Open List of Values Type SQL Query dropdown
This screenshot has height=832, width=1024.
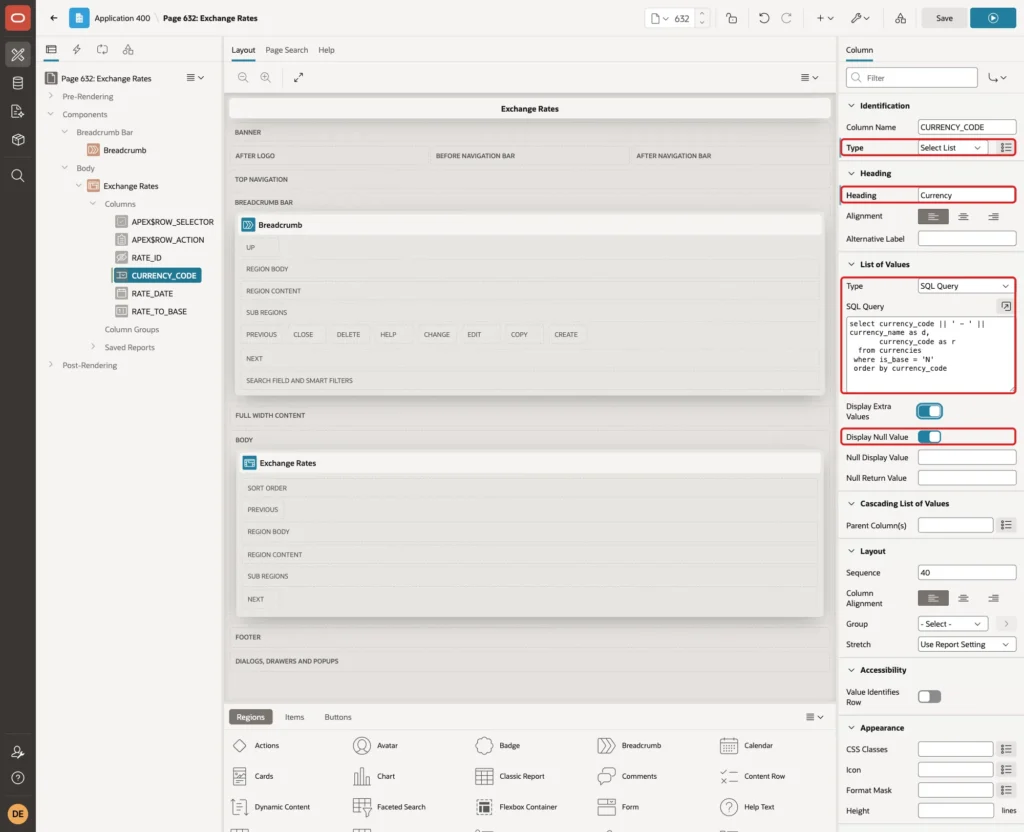point(965,286)
